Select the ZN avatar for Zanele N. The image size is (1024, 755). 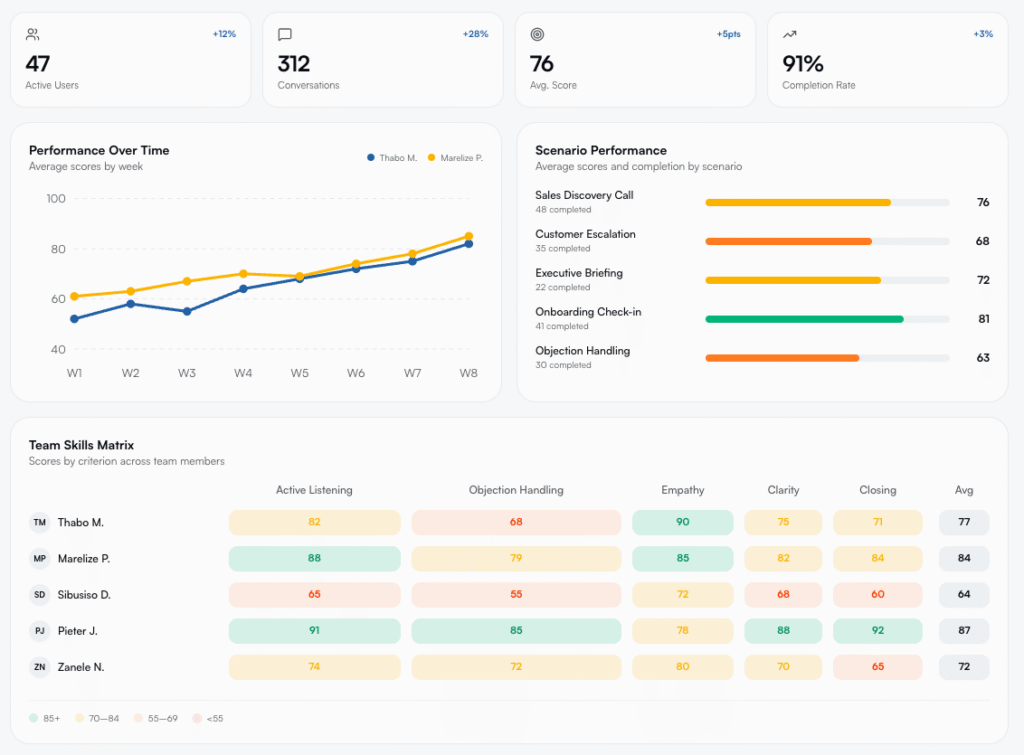click(40, 667)
